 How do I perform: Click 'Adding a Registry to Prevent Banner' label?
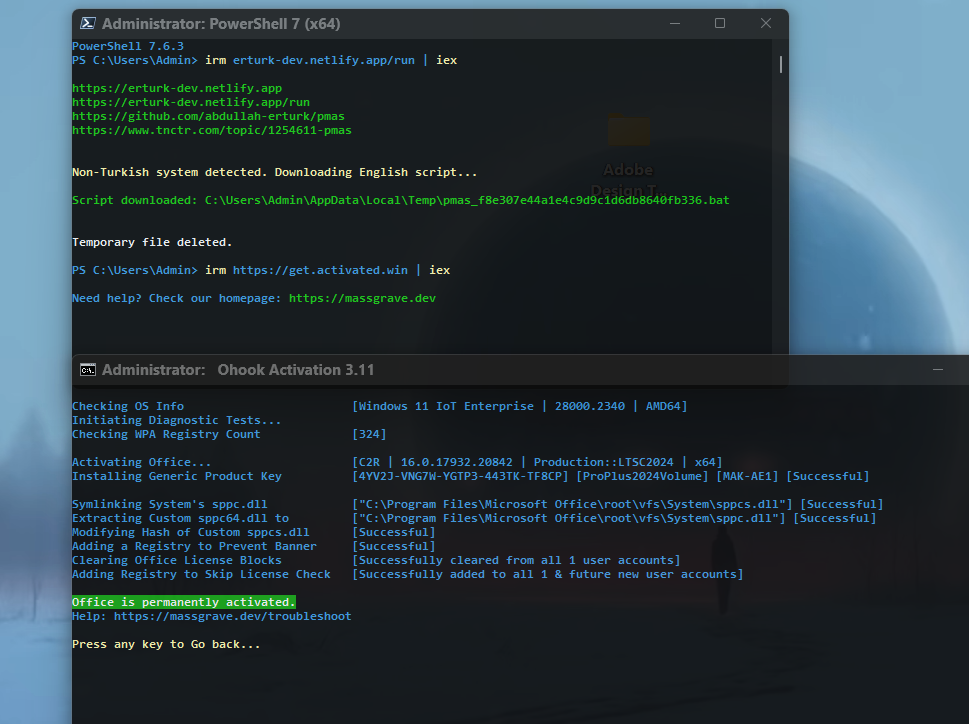click(195, 546)
